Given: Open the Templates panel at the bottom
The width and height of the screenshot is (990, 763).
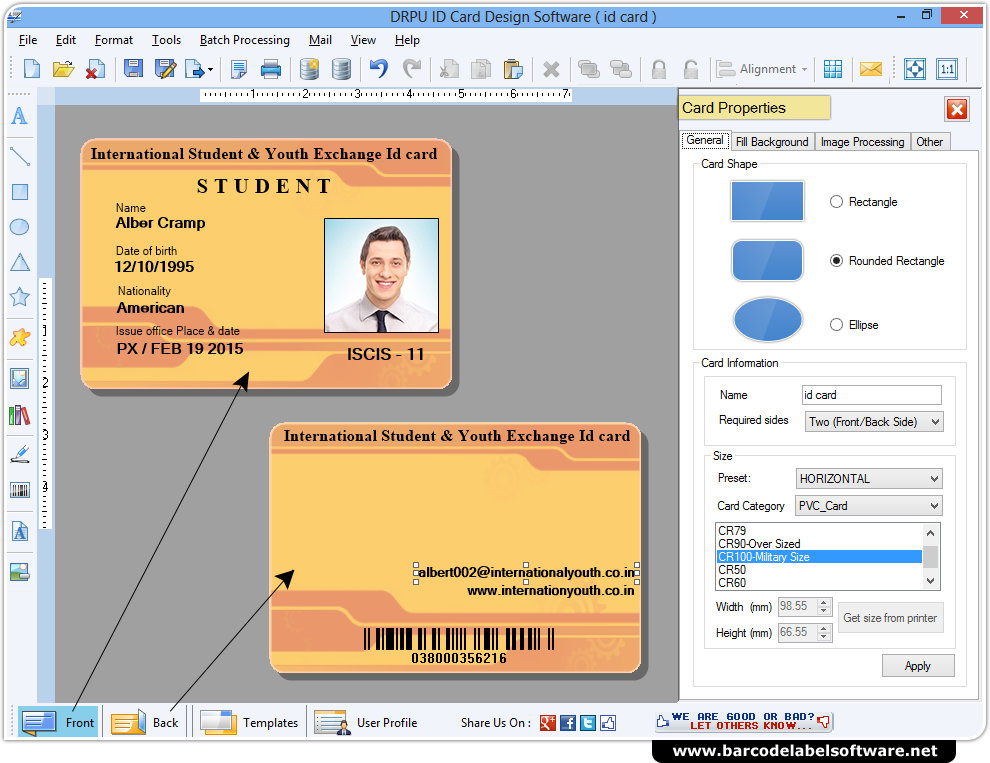Looking at the screenshot, I should click(248, 722).
